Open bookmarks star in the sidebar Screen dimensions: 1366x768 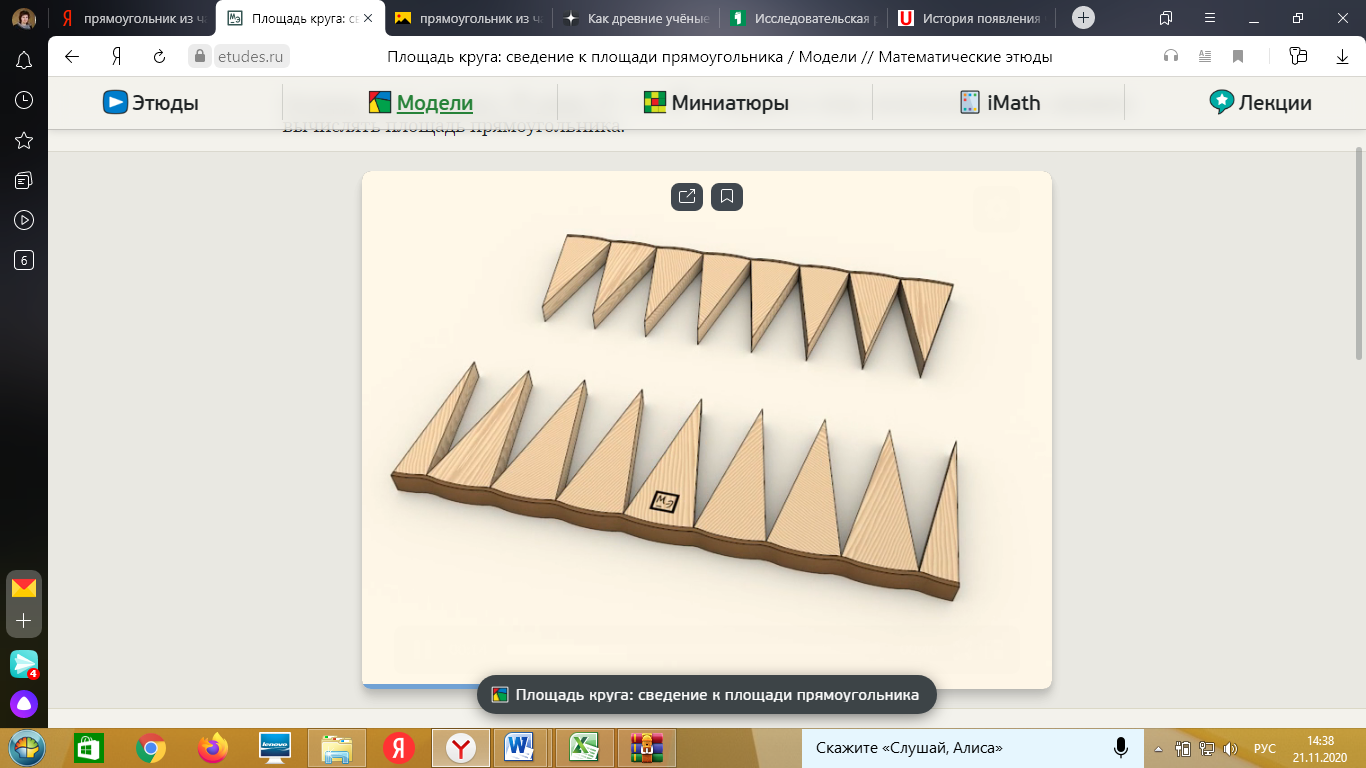pyautogui.click(x=24, y=140)
